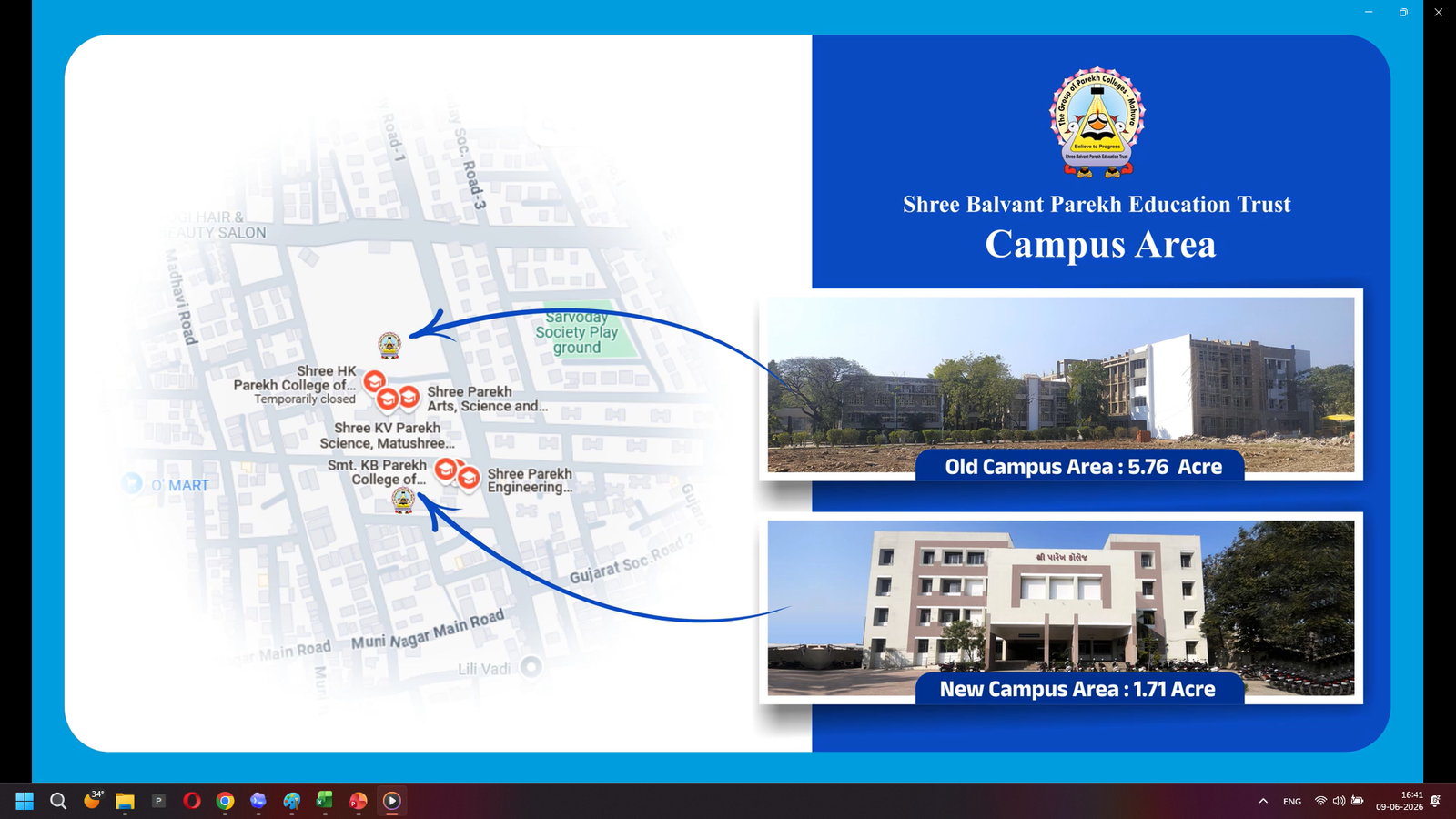
Task: Open the gray P app in taskbar
Action: pyautogui.click(x=158, y=801)
